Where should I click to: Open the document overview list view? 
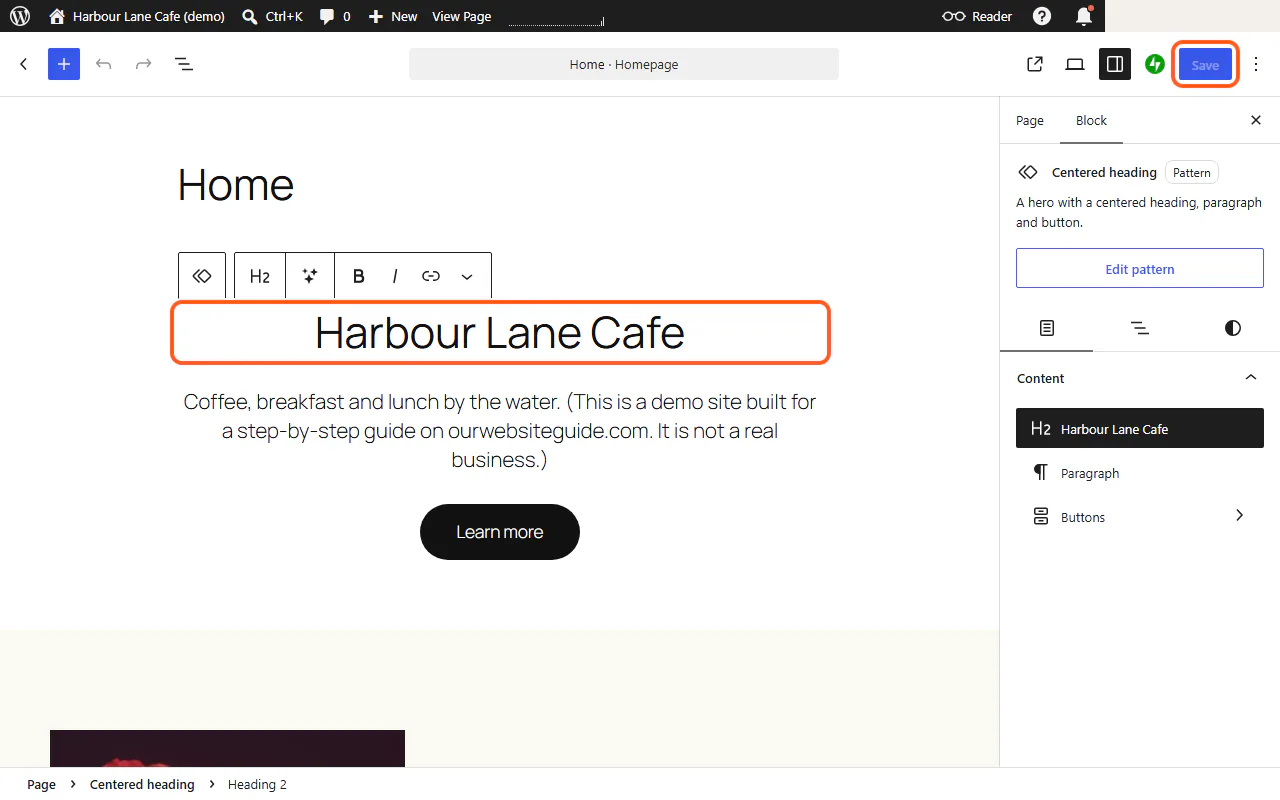click(x=184, y=64)
